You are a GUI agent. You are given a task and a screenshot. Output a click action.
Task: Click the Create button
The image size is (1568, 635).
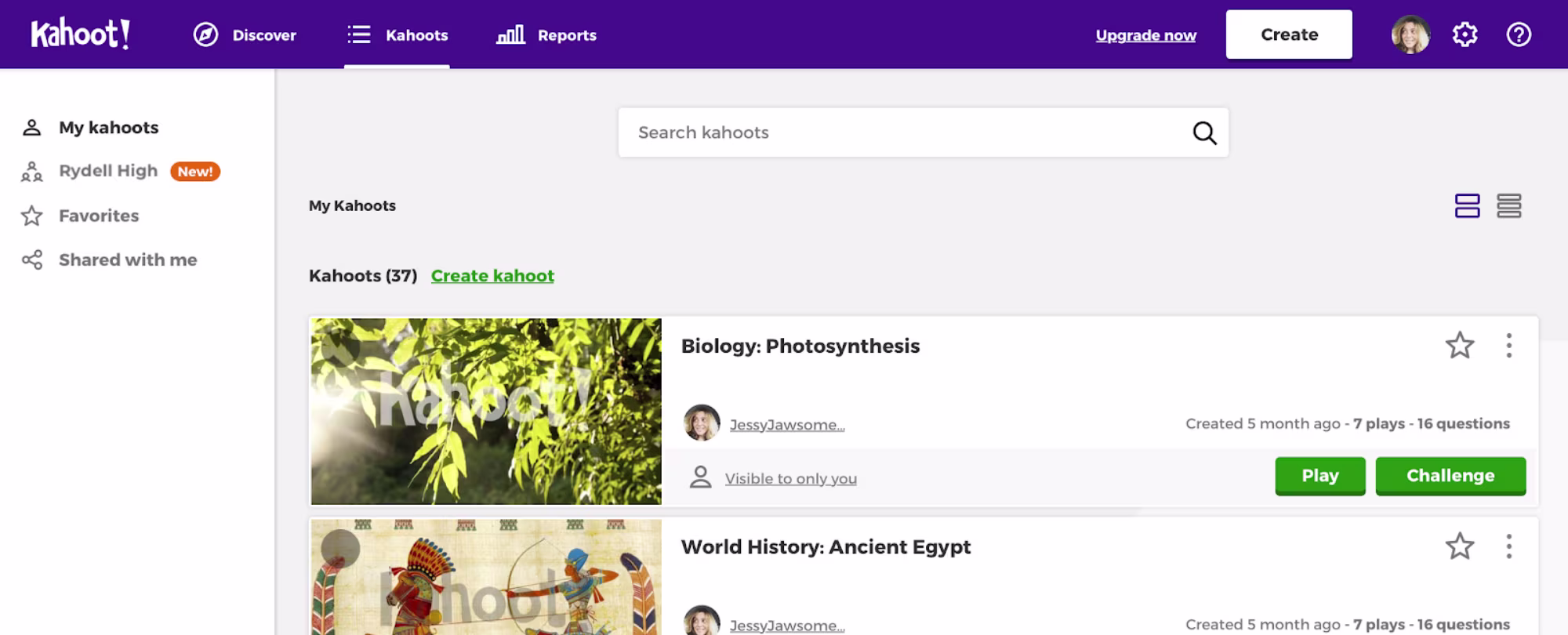[1289, 34]
